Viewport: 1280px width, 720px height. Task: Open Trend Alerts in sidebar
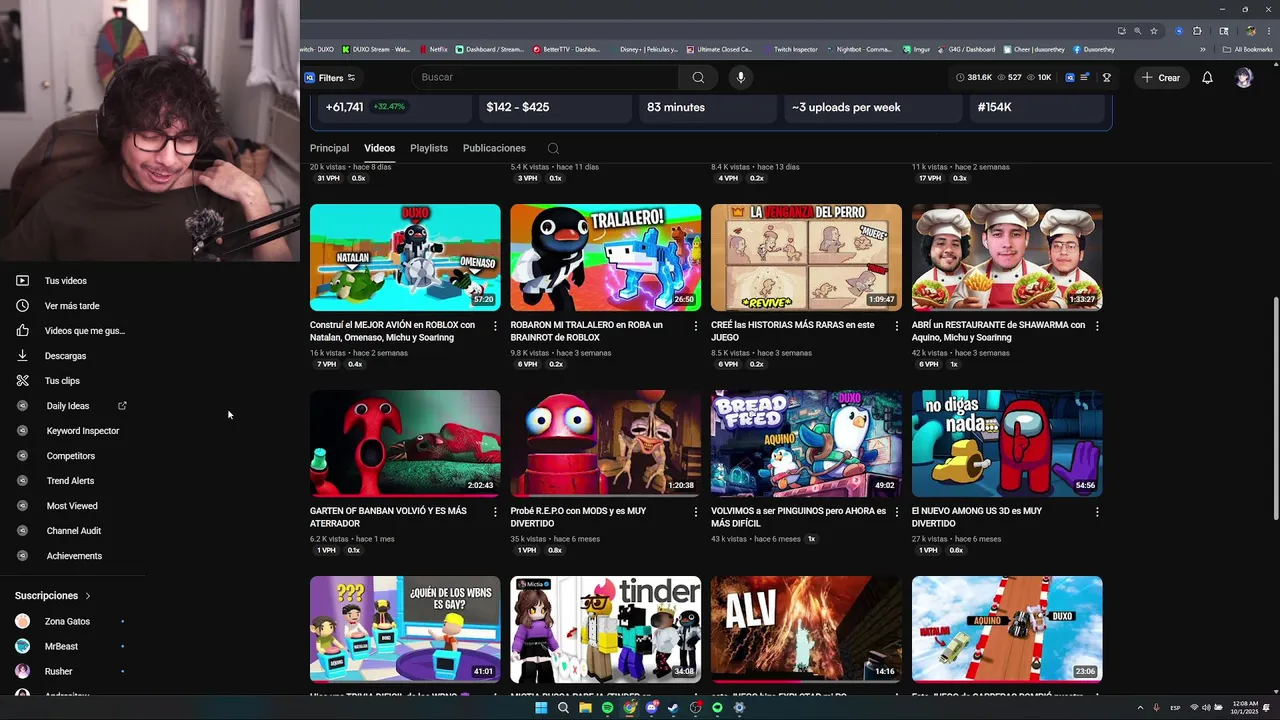coord(70,481)
